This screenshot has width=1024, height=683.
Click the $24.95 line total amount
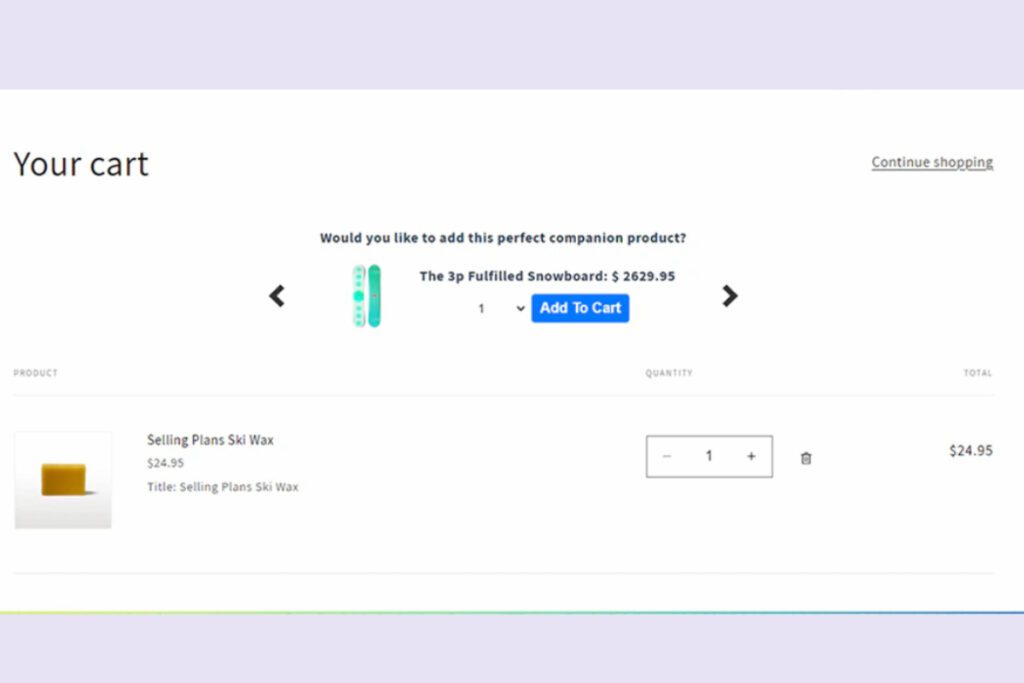970,451
